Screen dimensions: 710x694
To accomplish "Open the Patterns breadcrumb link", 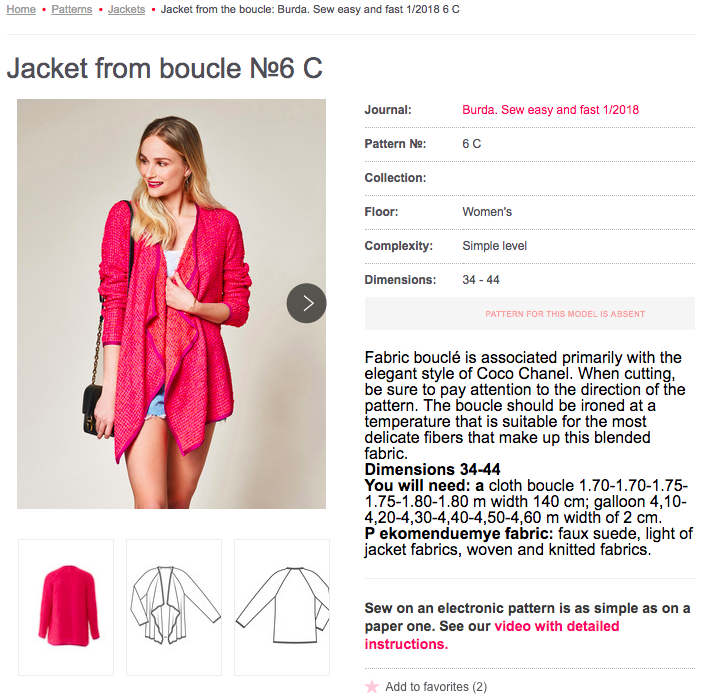I will click(x=71, y=9).
